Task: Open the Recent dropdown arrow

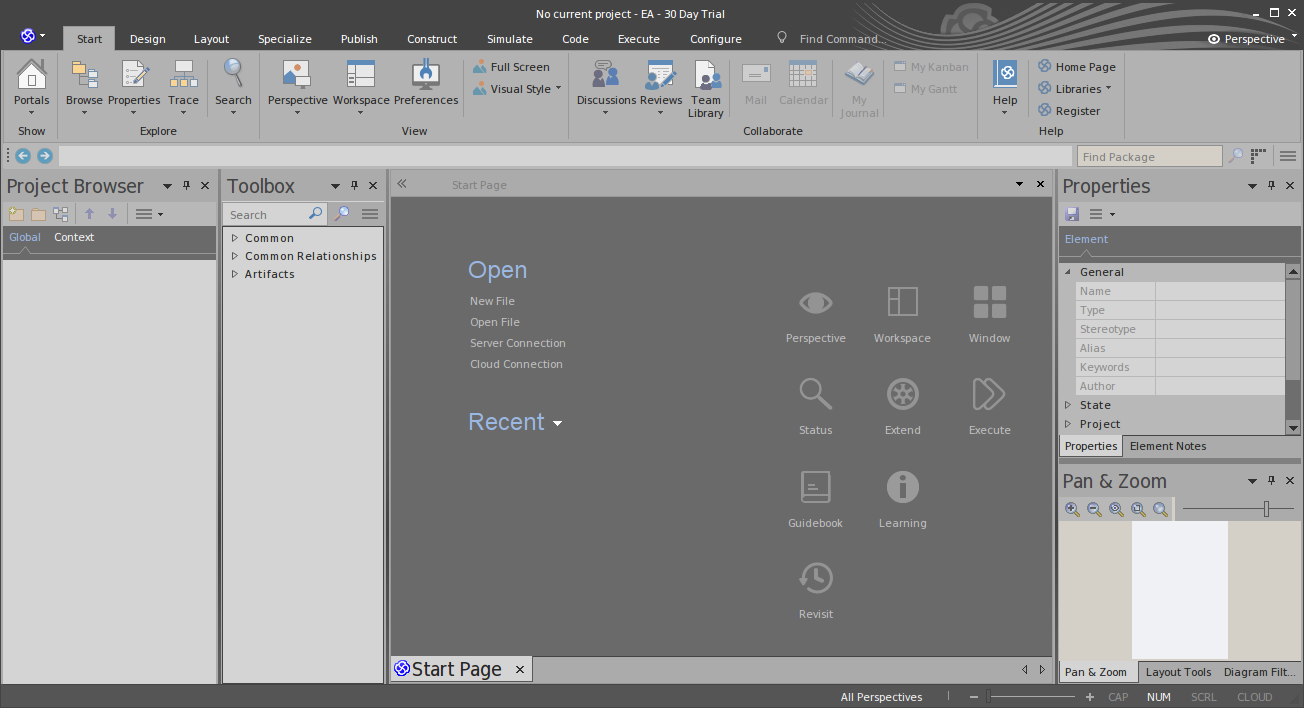Action: click(558, 423)
